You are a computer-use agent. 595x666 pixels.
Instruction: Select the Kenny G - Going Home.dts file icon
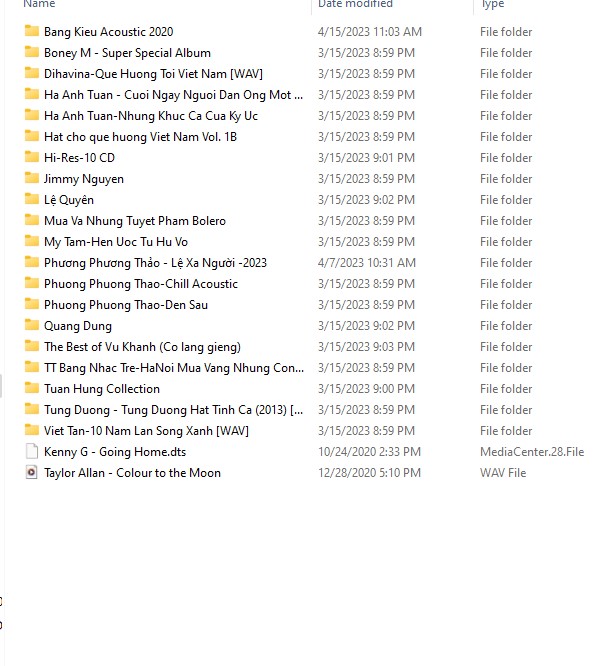(x=31, y=451)
